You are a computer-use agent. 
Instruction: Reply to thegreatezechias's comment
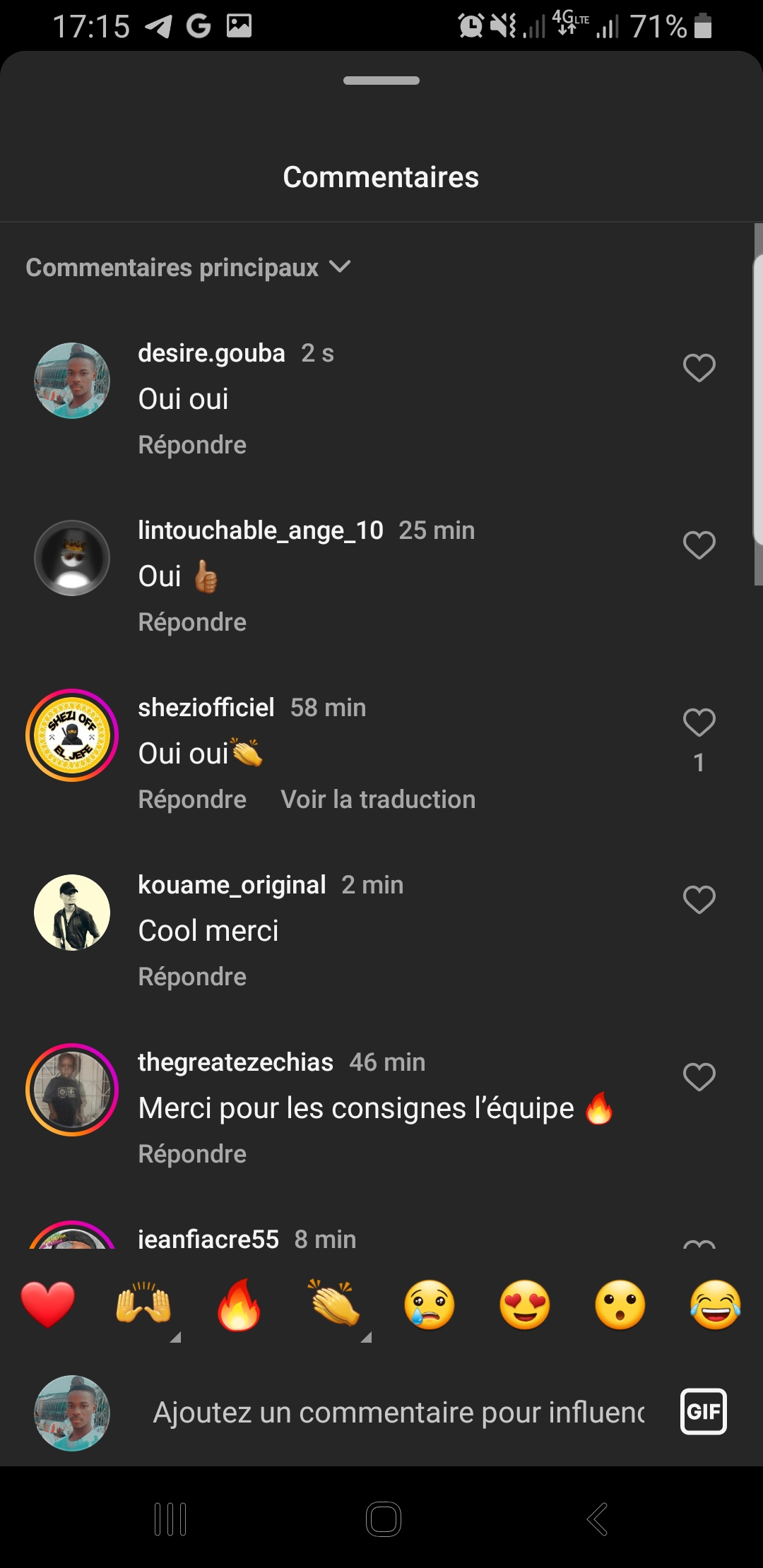[192, 1154]
